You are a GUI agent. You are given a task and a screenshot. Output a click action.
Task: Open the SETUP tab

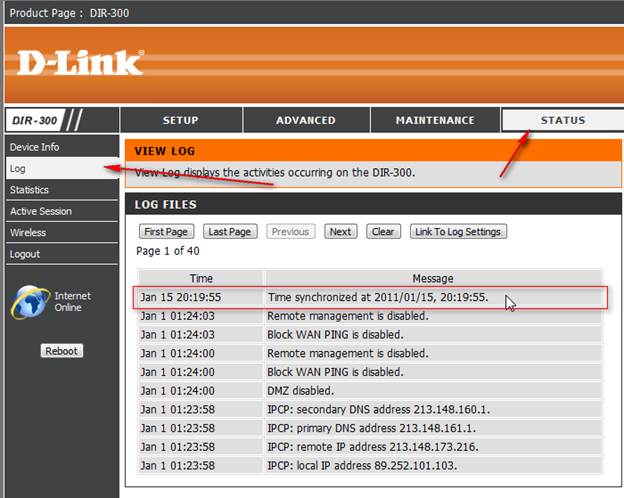point(181,120)
